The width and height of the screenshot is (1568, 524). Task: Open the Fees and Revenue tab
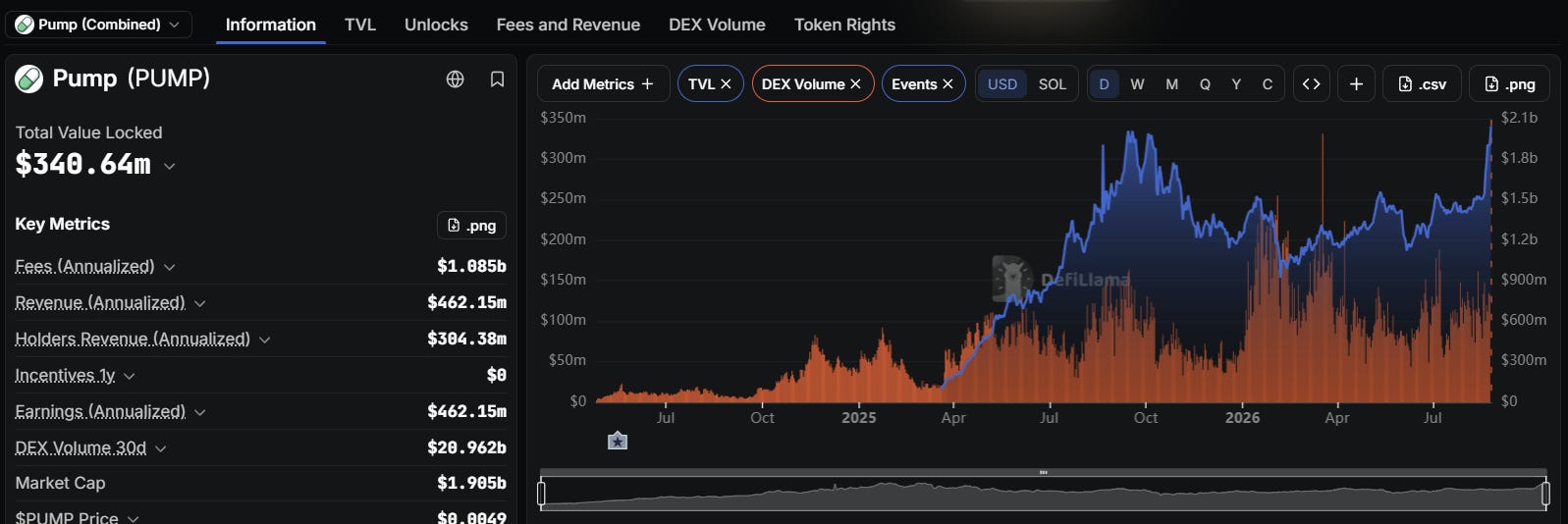click(x=568, y=25)
